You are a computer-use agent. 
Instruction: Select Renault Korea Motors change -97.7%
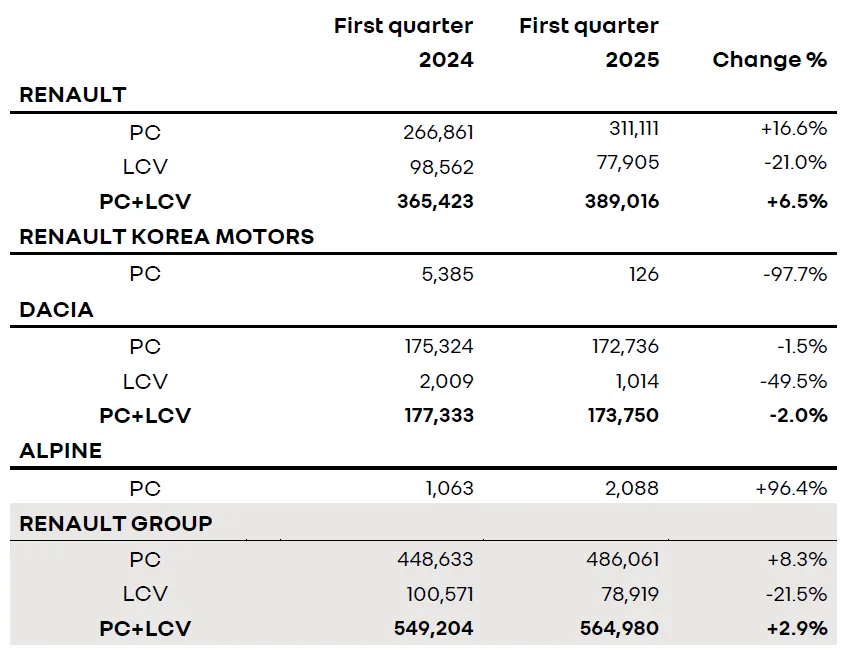click(795, 274)
